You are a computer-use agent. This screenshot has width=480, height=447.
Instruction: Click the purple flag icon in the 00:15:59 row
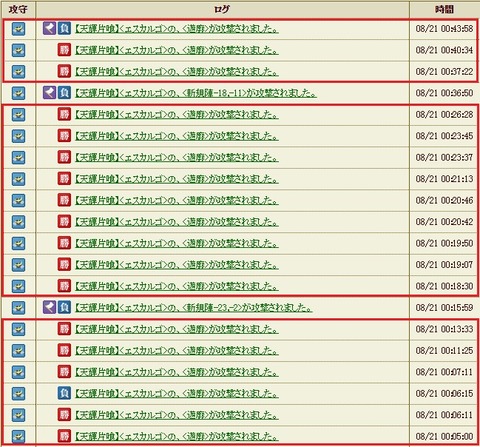(x=49, y=307)
